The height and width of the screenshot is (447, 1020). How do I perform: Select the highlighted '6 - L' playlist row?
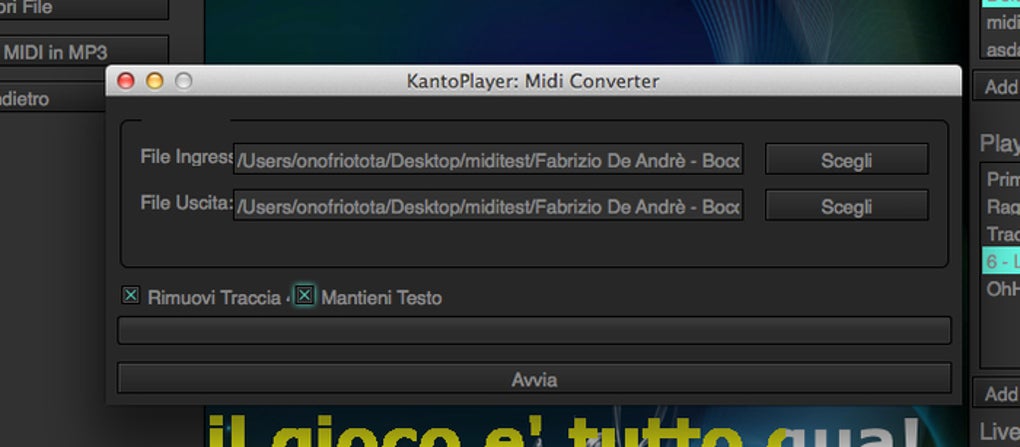[x=1000, y=262]
